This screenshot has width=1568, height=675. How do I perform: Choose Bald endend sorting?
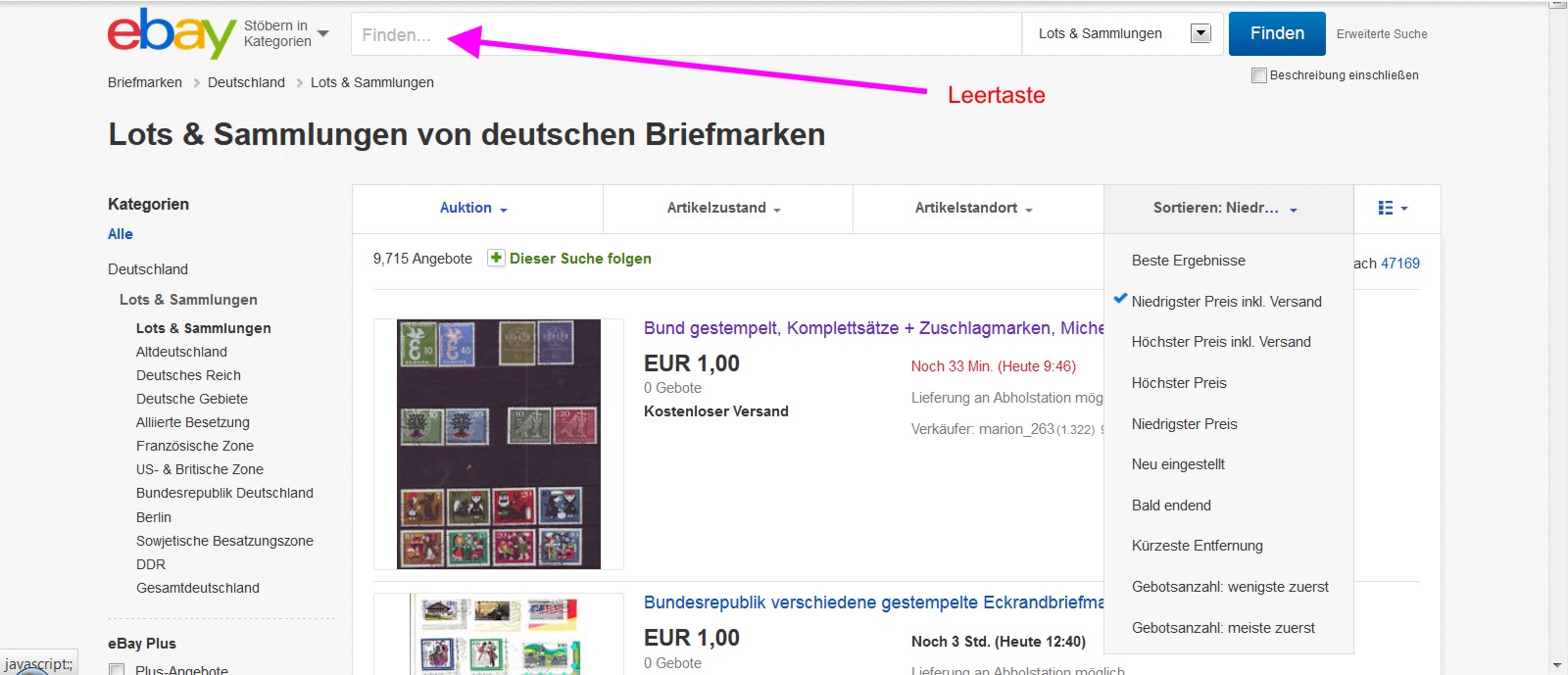[x=1171, y=506]
